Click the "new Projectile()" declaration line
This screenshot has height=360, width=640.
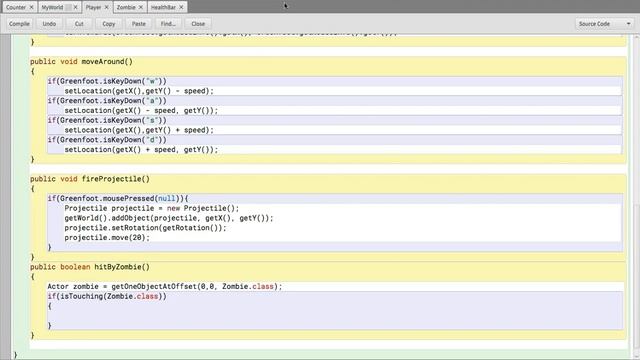point(152,209)
